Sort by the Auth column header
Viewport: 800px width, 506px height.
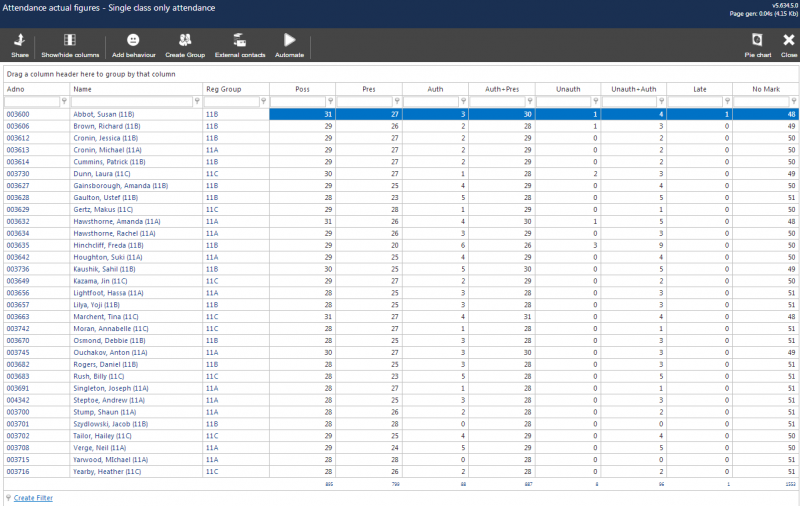coord(435,89)
